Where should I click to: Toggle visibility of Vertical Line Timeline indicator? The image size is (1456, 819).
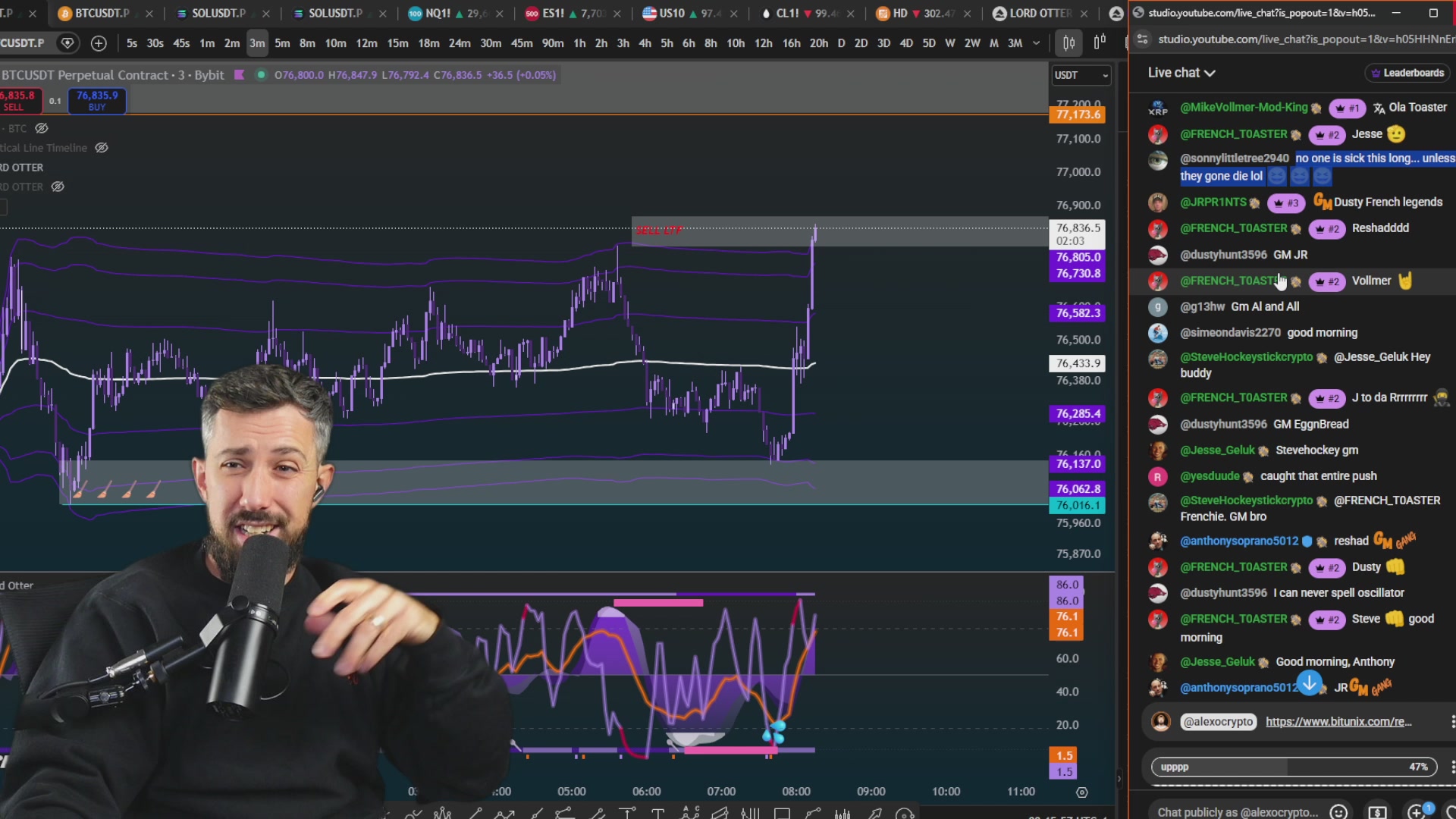coord(102,148)
